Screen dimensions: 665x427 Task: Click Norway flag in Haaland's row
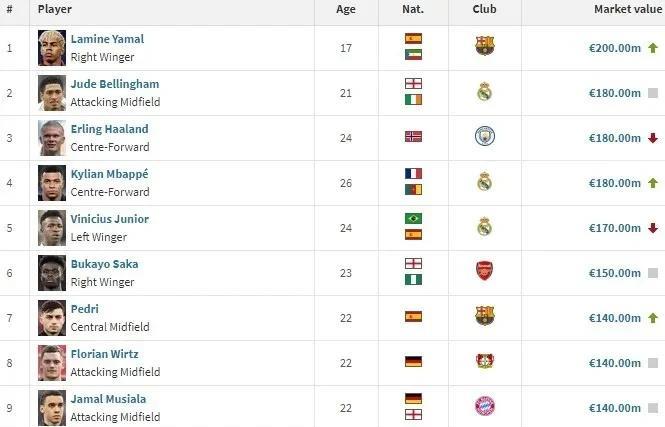click(413, 137)
